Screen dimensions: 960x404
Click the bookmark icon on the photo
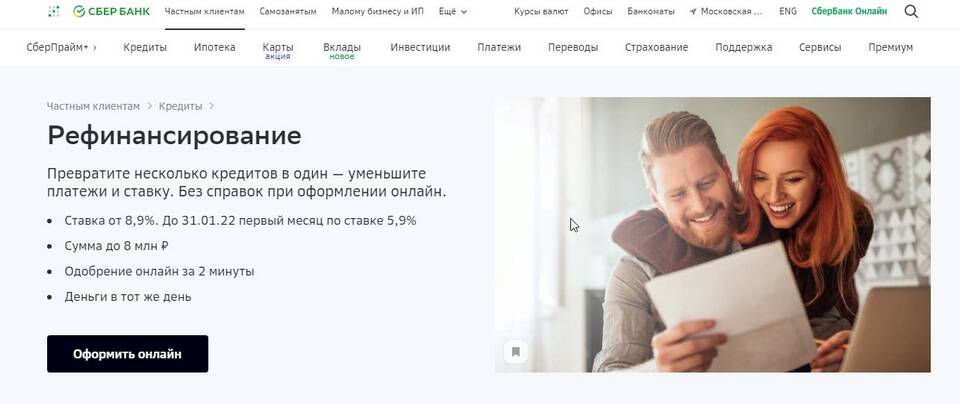click(x=516, y=352)
